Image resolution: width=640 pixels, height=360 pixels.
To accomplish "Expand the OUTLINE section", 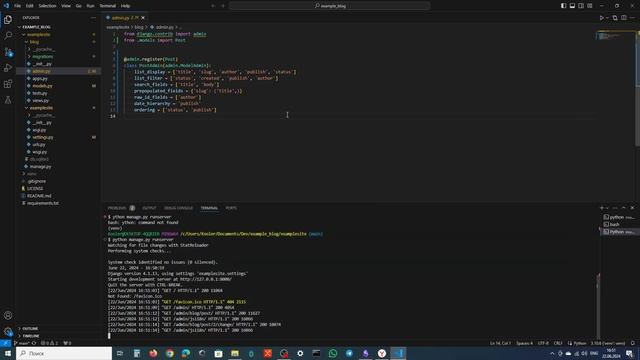I will coord(30,329).
